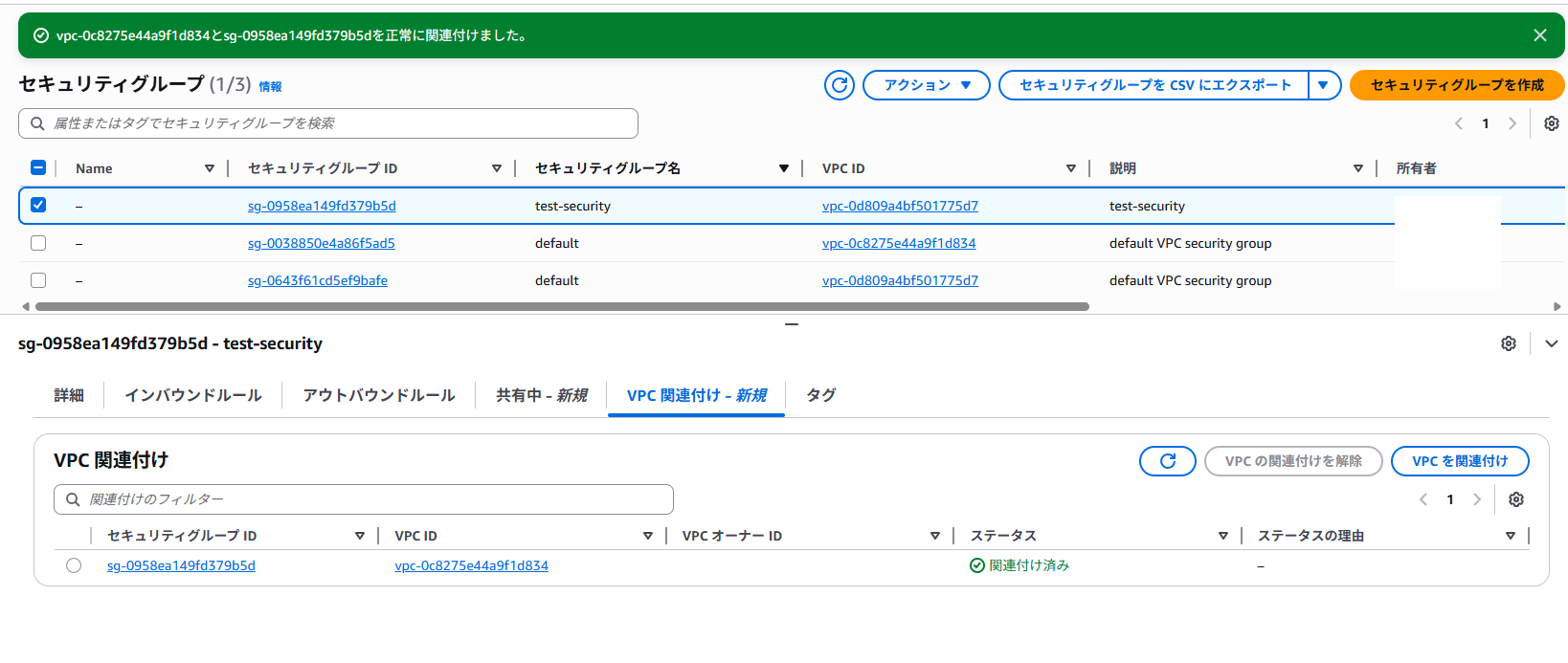
Task: Refresh the security groups list
Action: pos(839,85)
